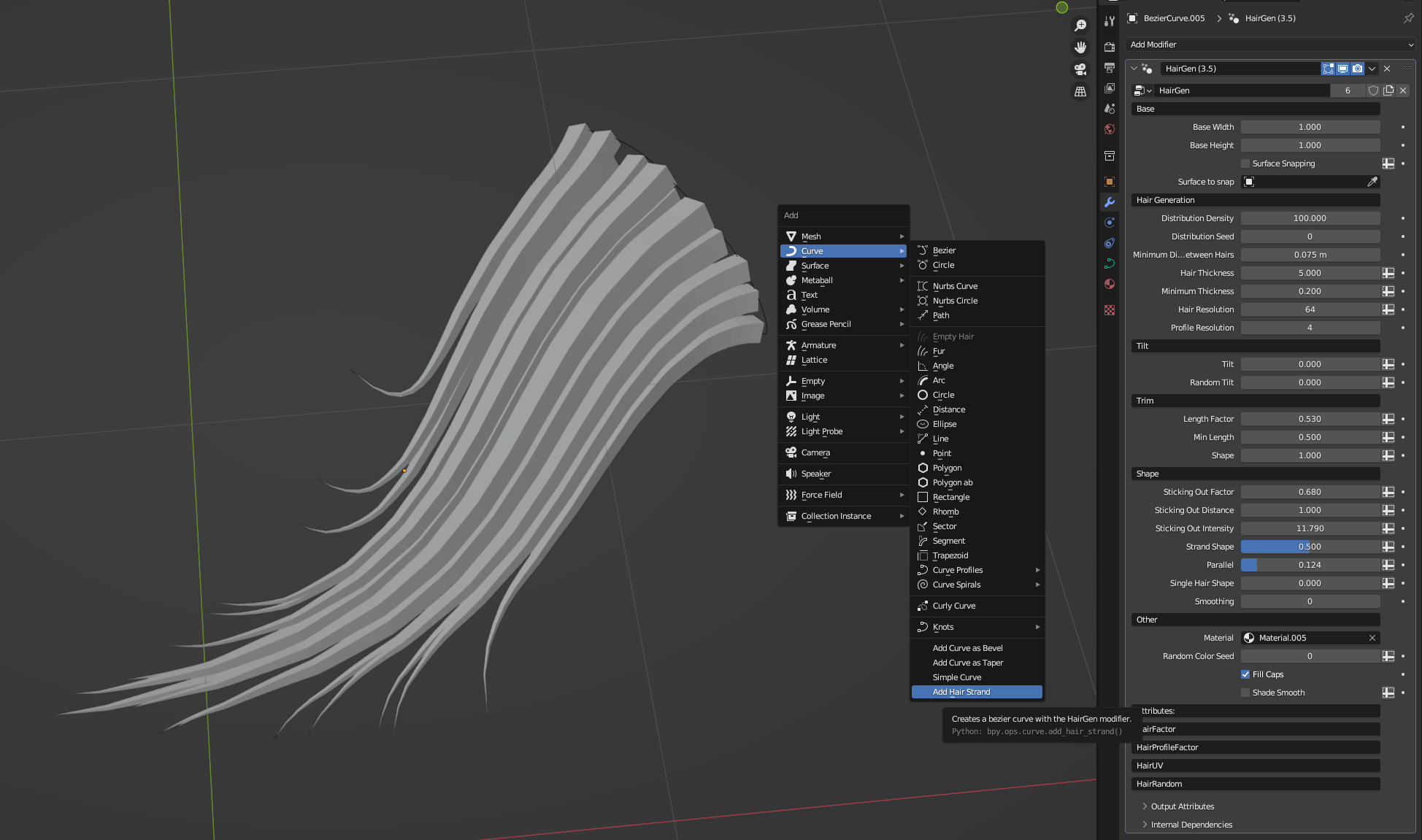The width and height of the screenshot is (1422, 840).
Task: Expand the Output Attributes section
Action: (x=1182, y=806)
